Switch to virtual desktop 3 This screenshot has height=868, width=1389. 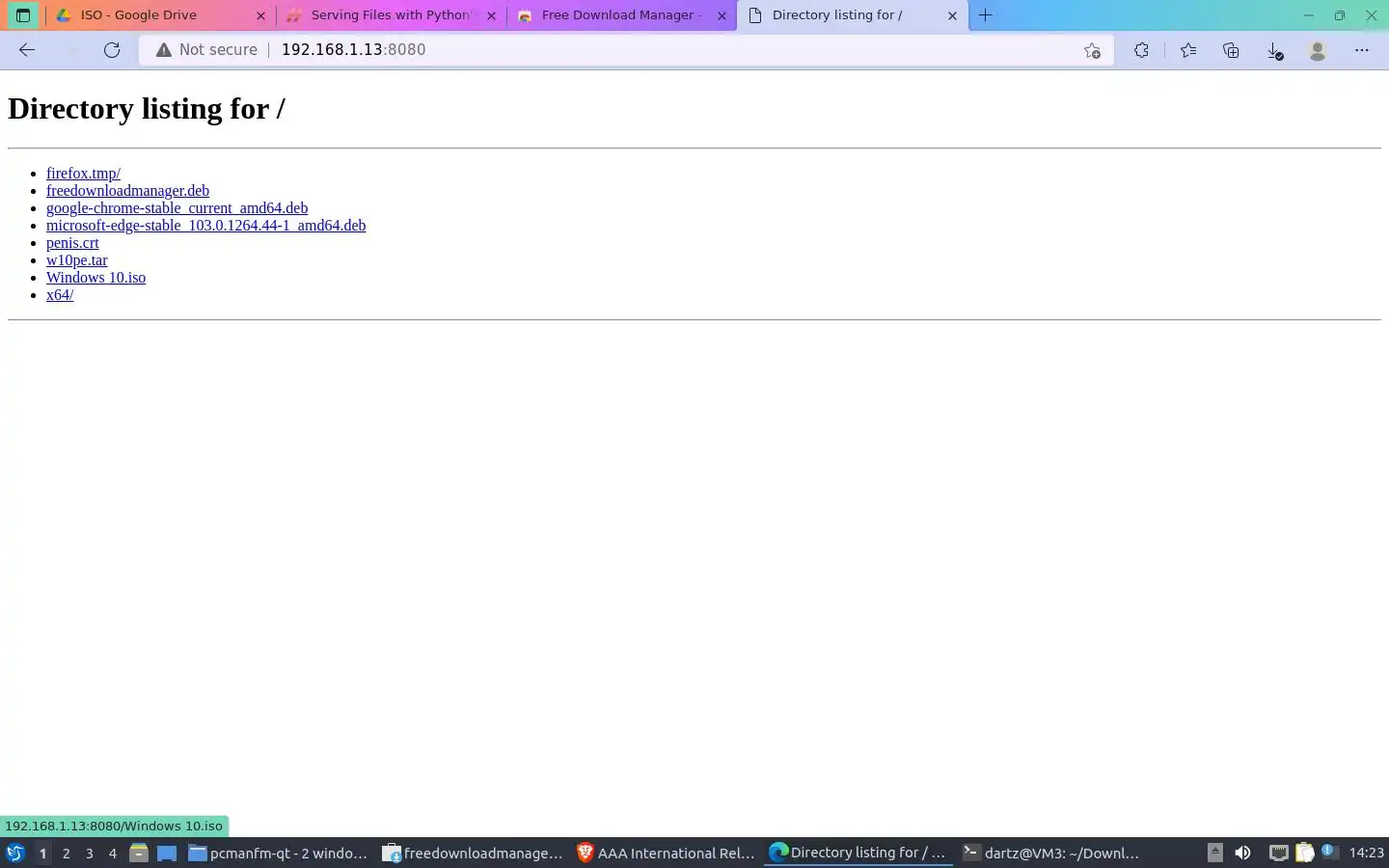point(90,854)
